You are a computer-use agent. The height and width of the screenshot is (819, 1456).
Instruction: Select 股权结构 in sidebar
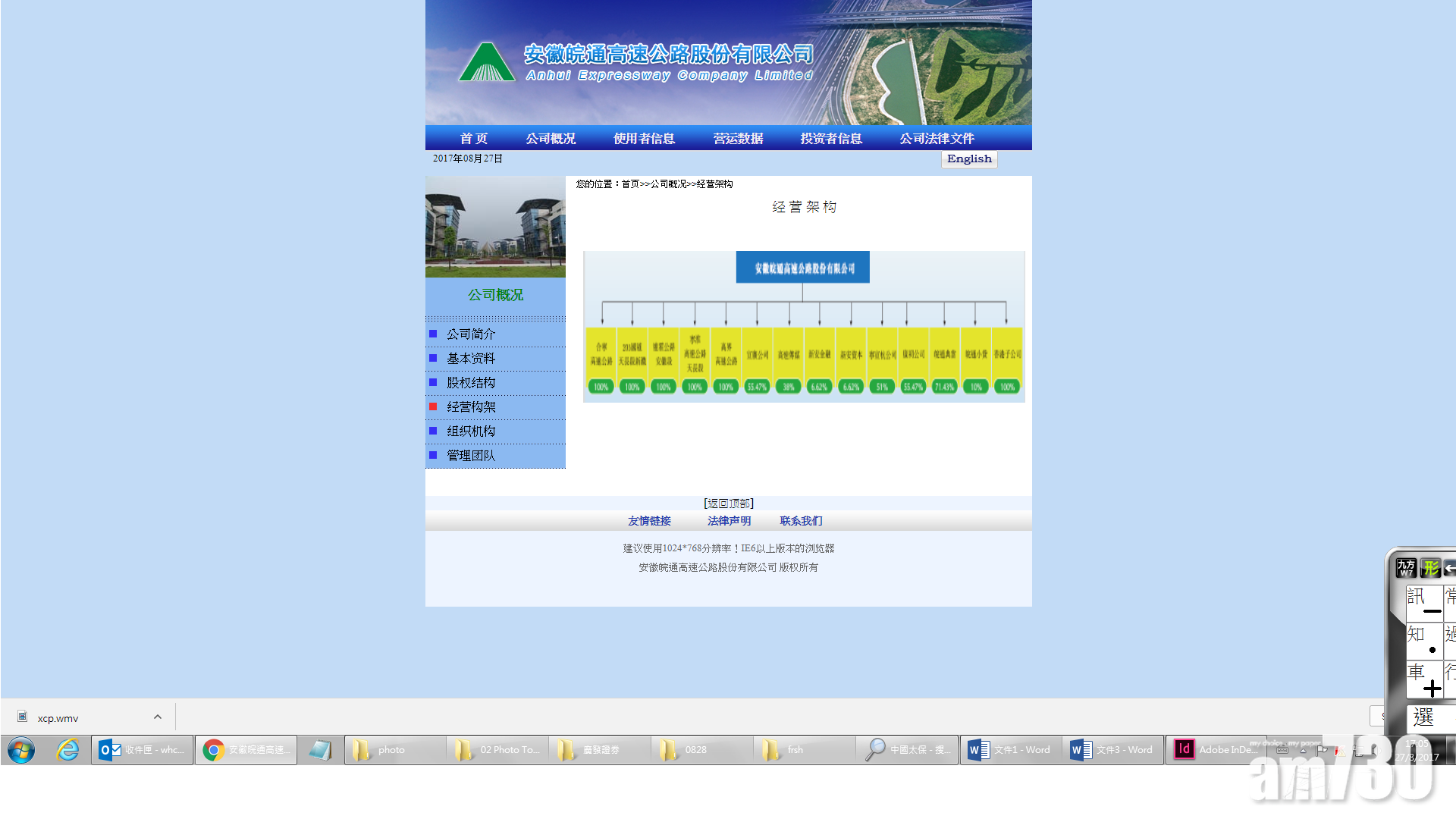(x=471, y=383)
